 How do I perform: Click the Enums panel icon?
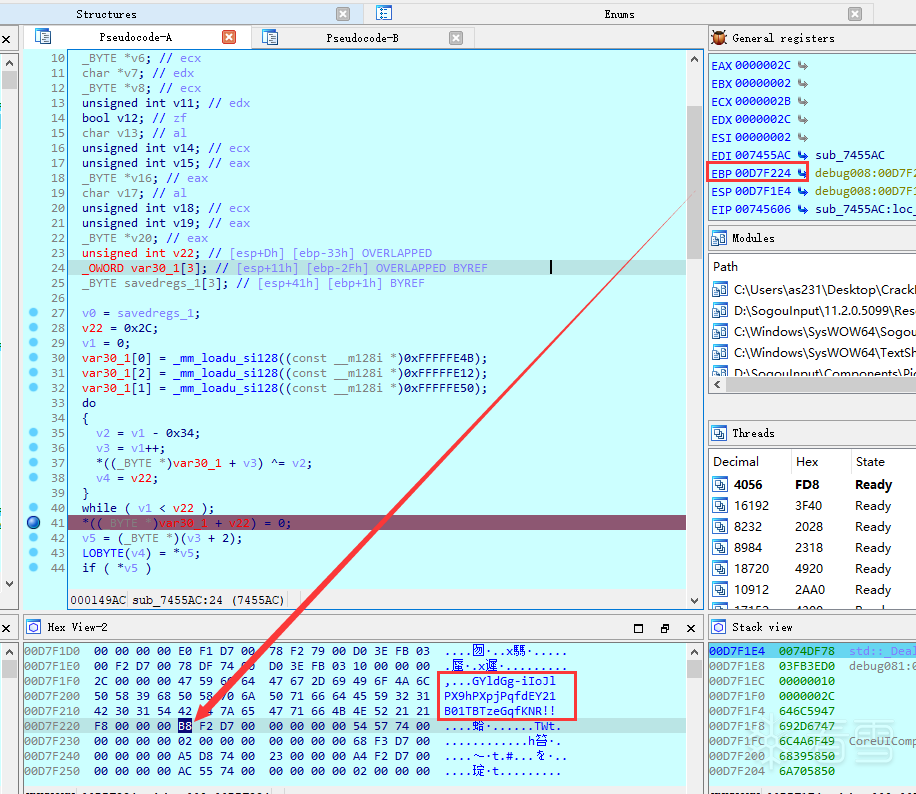(x=384, y=14)
